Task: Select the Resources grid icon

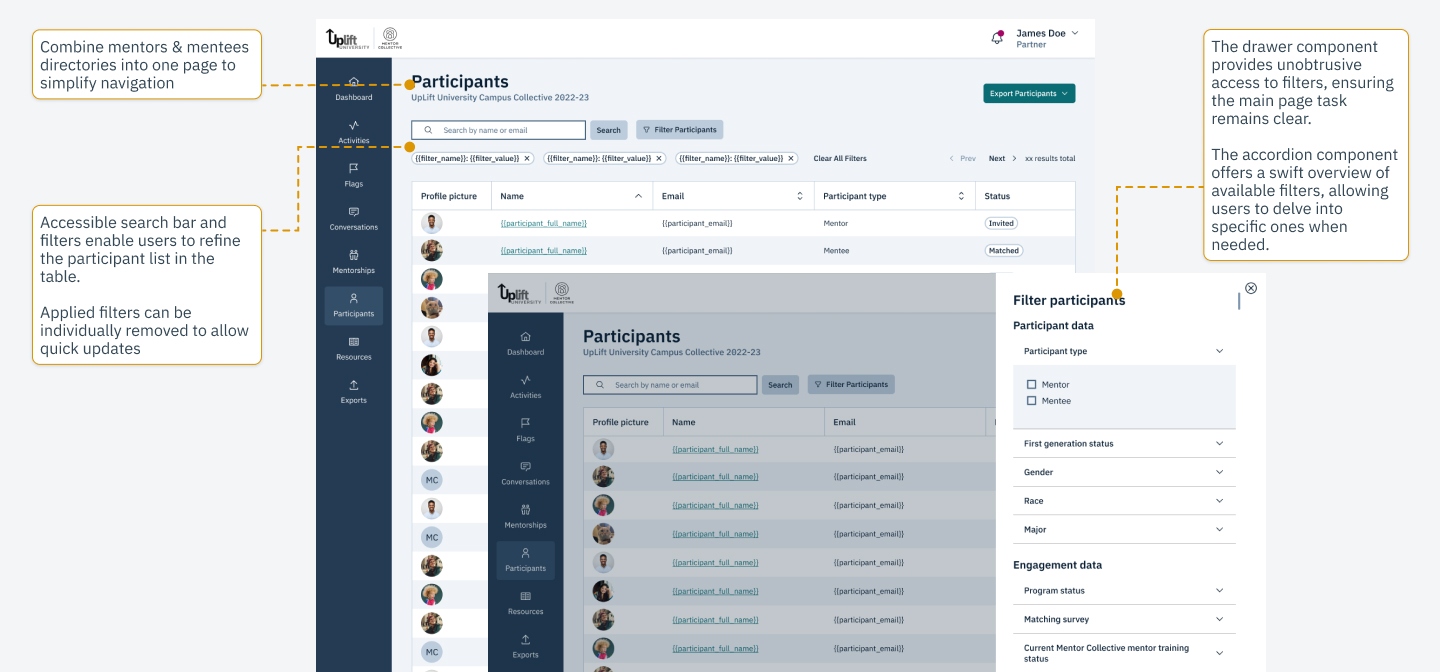Action: (x=354, y=343)
